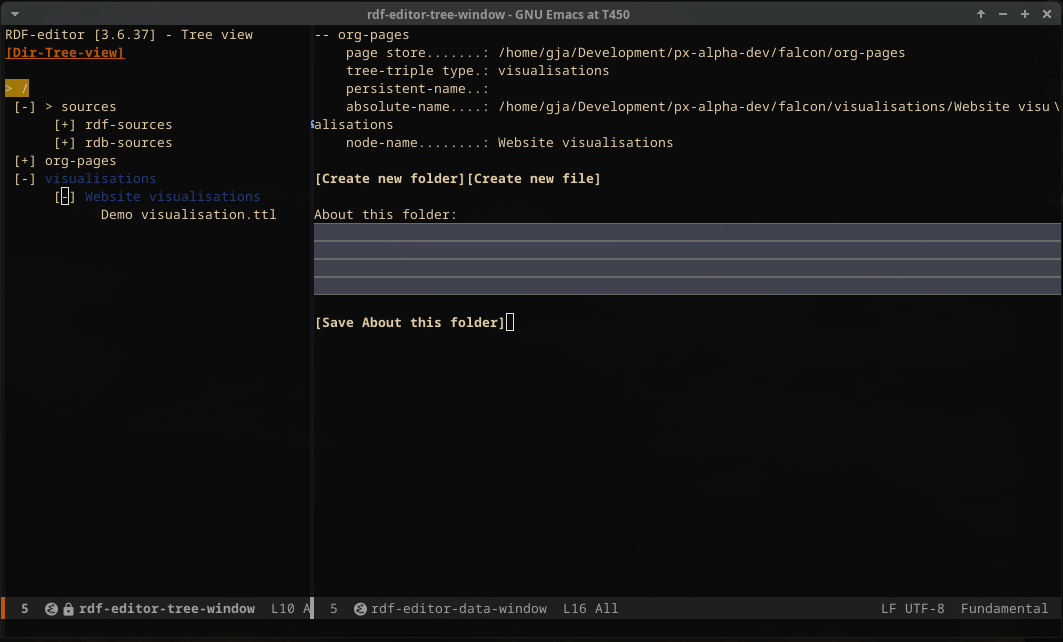Click the Create new file button
Image resolution: width=1063 pixels, height=642 pixels.
(534, 179)
